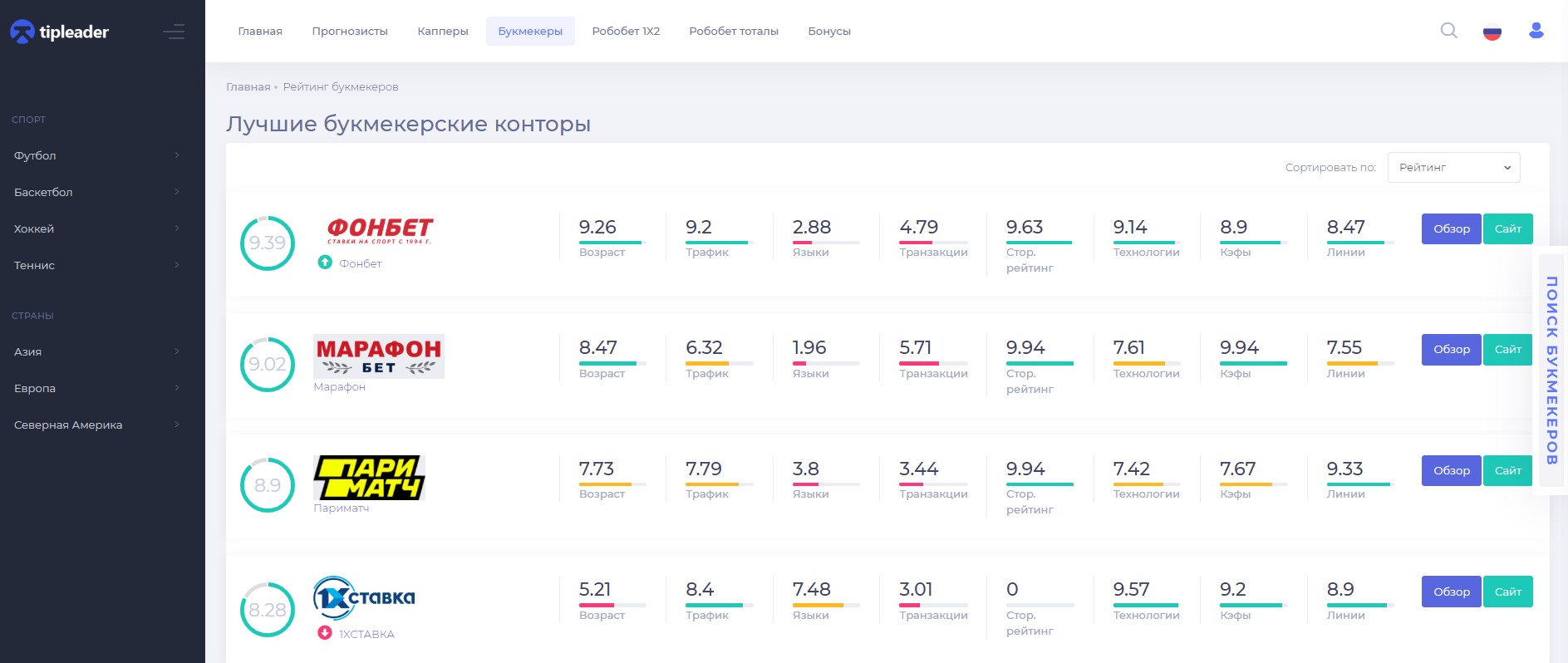1568x663 pixels.
Task: Click Фонбет Языки value 2.88
Action: (812, 227)
